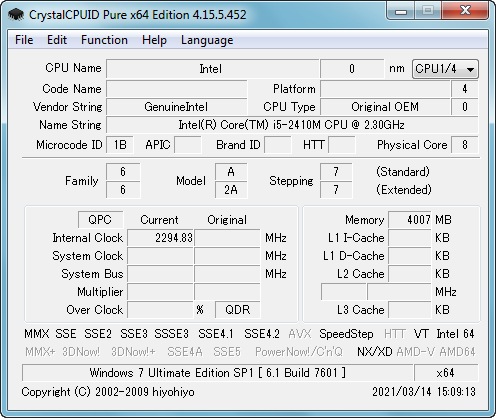Open the Function menu
This screenshot has width=496, height=418.
(x=104, y=40)
